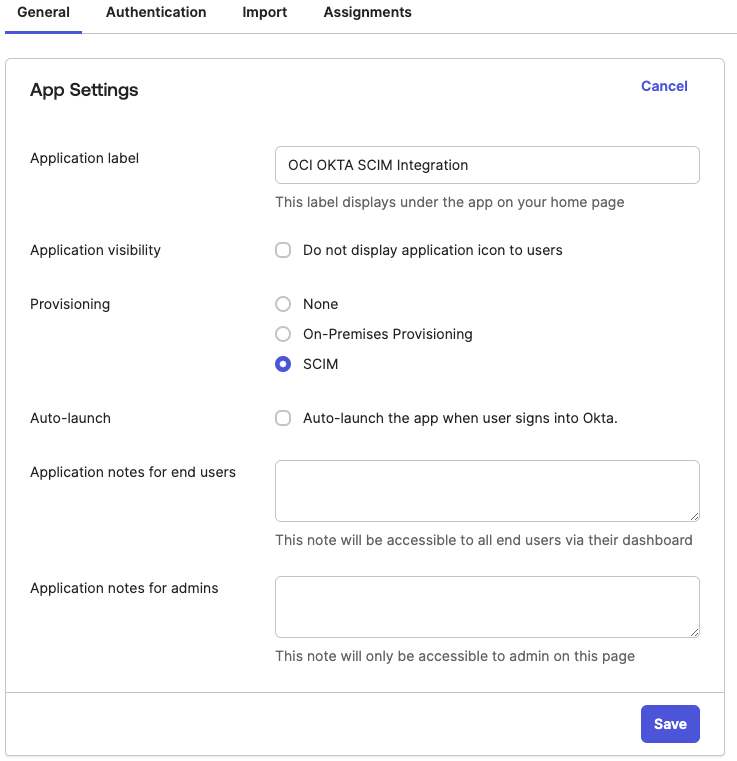This screenshot has width=737, height=761.
Task: Click into the admins notes textarea
Action: tap(487, 606)
